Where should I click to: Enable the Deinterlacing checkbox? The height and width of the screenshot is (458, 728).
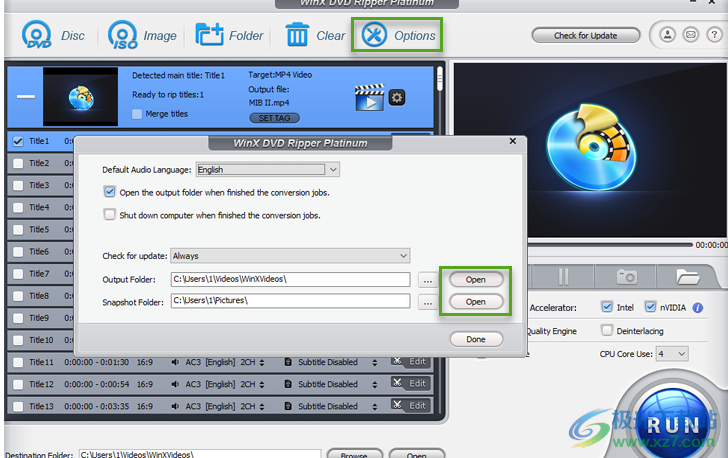pyautogui.click(x=607, y=330)
